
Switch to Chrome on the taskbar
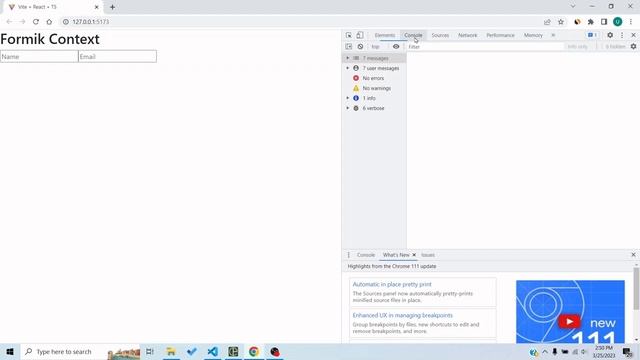point(254,351)
